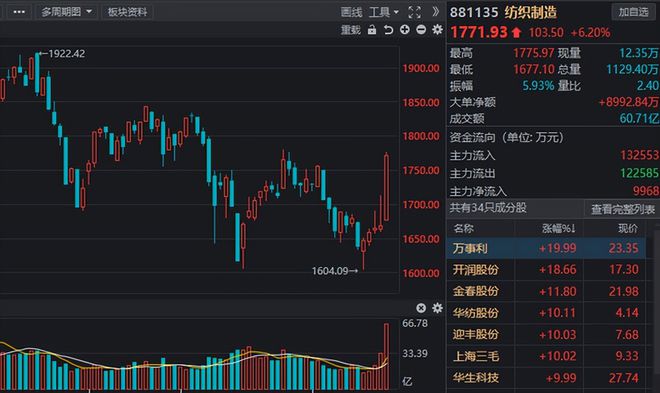Click the 大单净额 value +8992.84万
This screenshot has width=660, height=393.
pyautogui.click(x=629, y=102)
